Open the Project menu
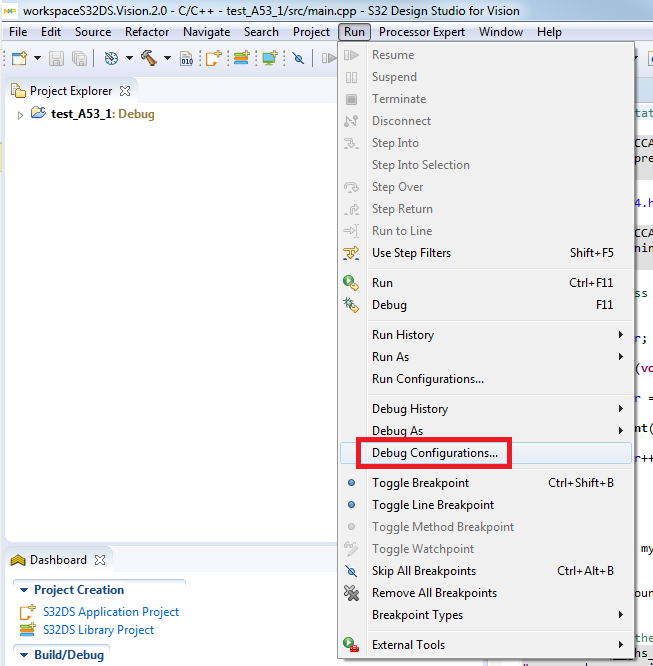 311,32
